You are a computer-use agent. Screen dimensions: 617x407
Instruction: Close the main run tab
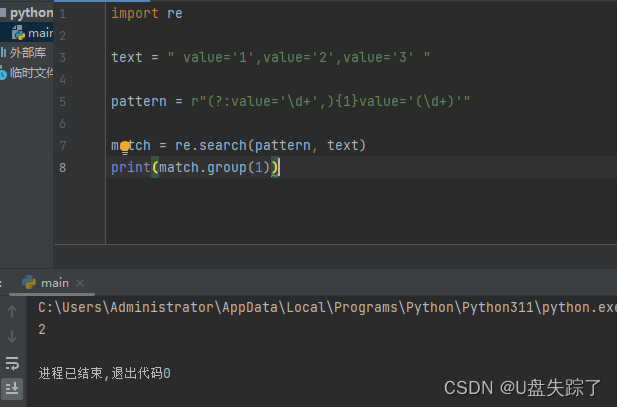click(x=80, y=283)
